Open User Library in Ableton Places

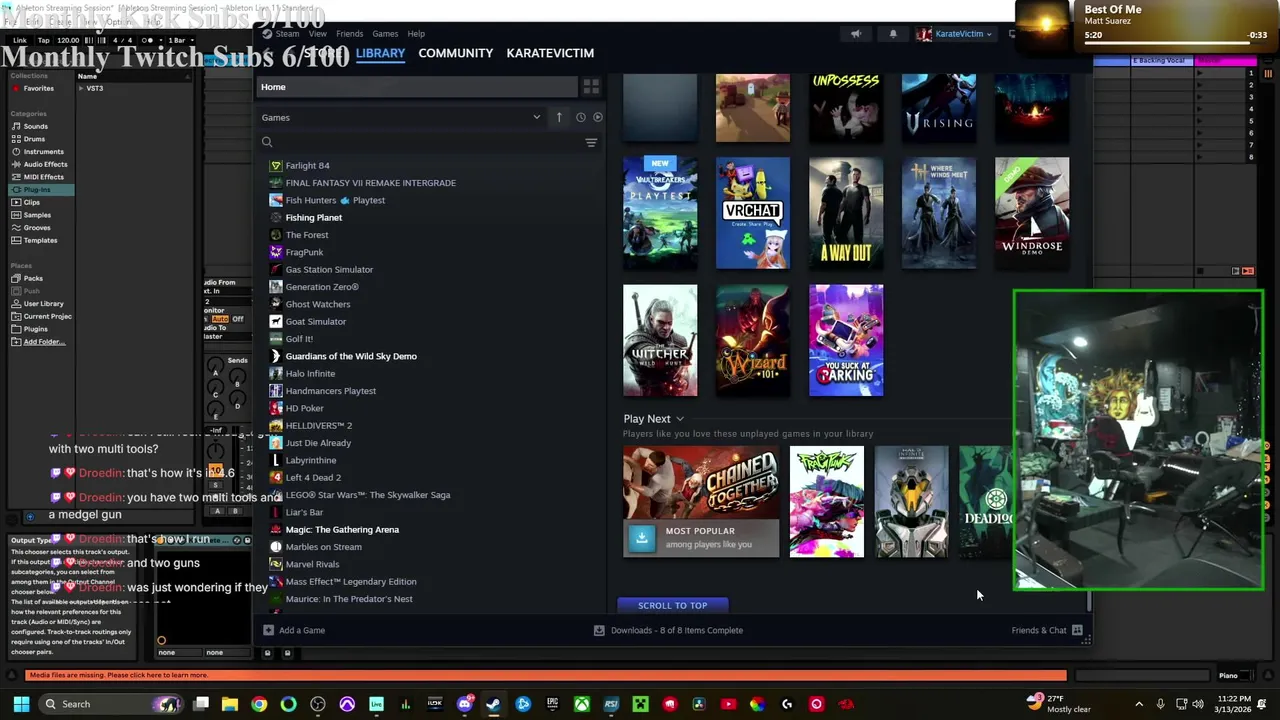pos(43,303)
